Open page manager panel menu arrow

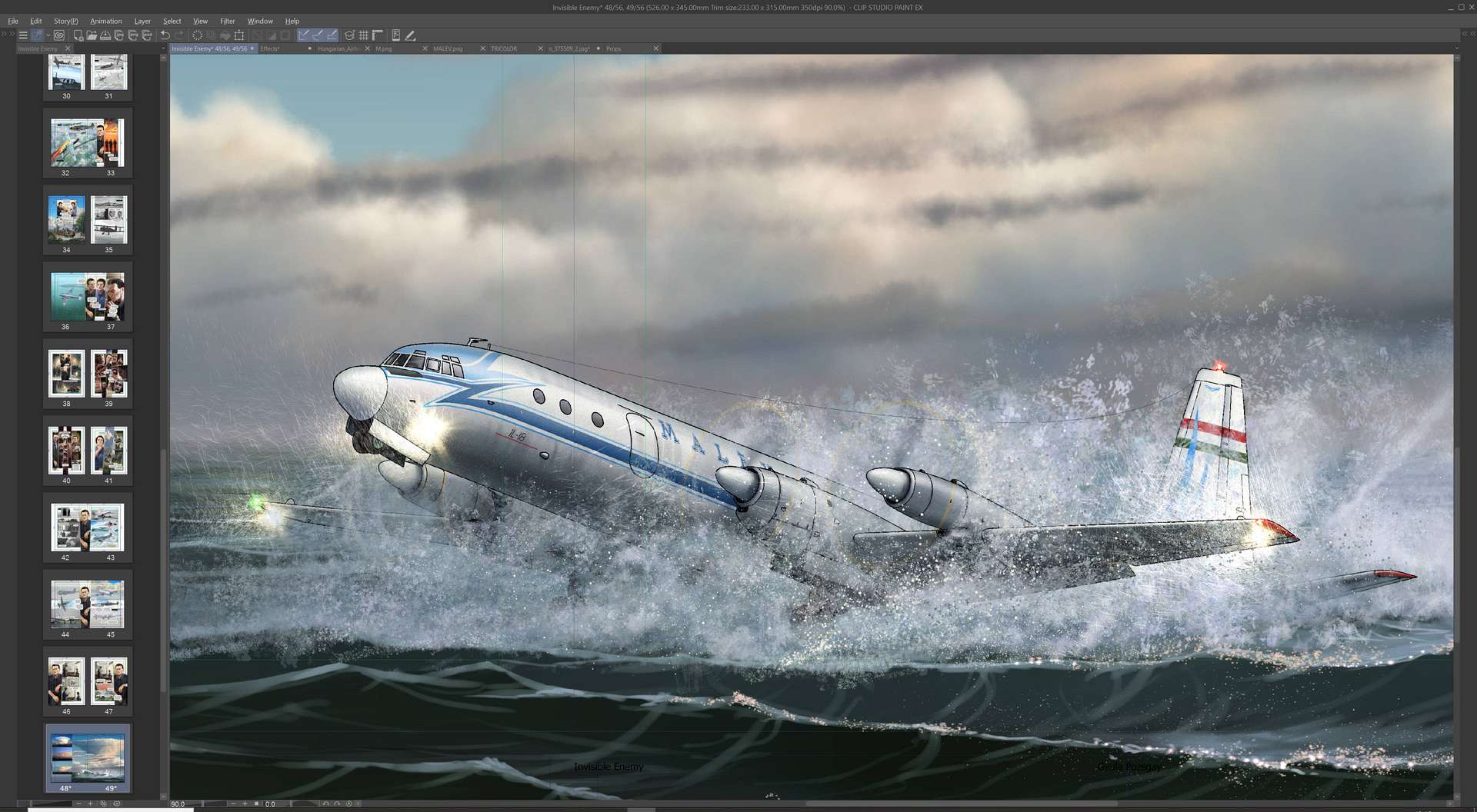click(x=163, y=48)
